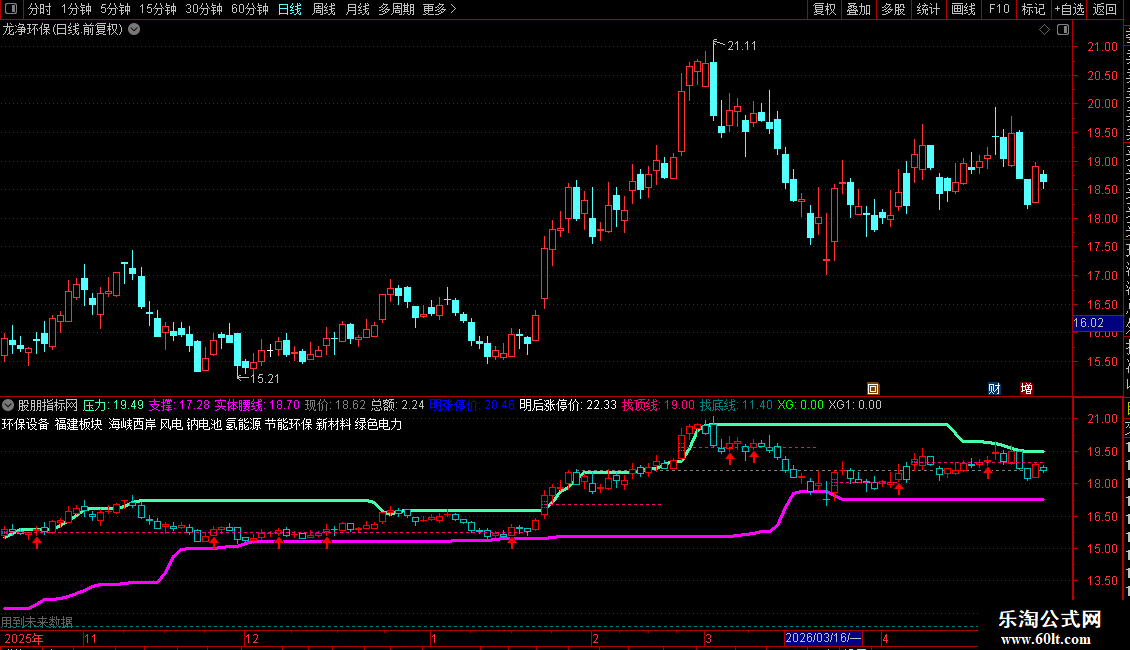Screen dimensions: 1130x650
Task: Switch to 周线 weekly chart
Action: coord(324,9)
